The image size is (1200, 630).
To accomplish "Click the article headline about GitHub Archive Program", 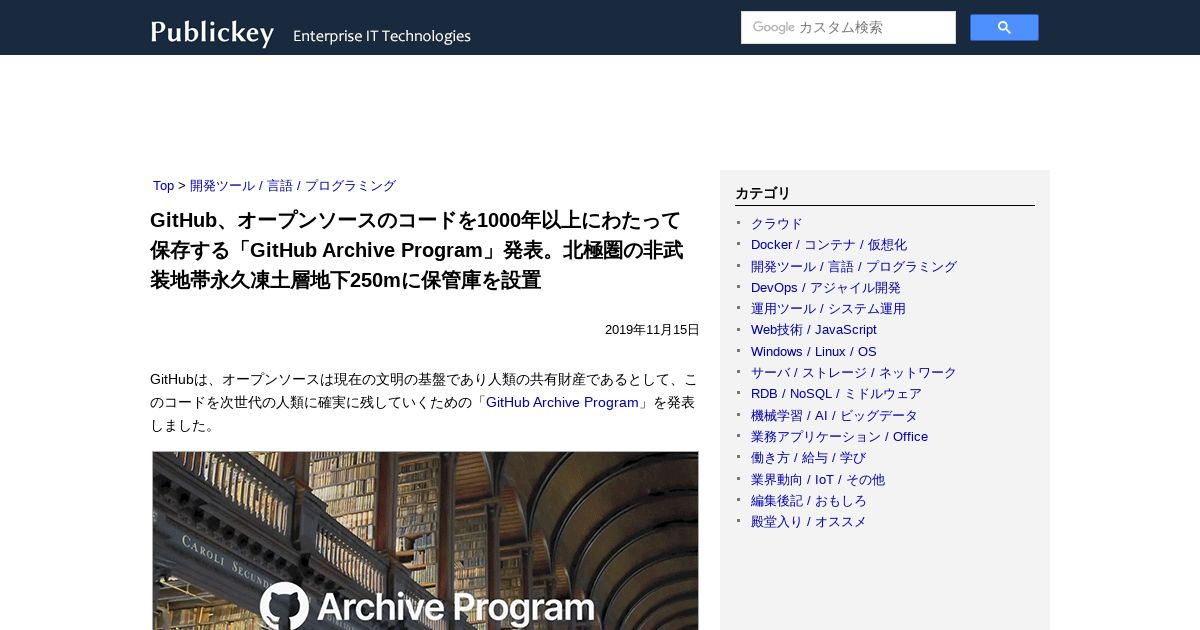I will tap(417, 250).
